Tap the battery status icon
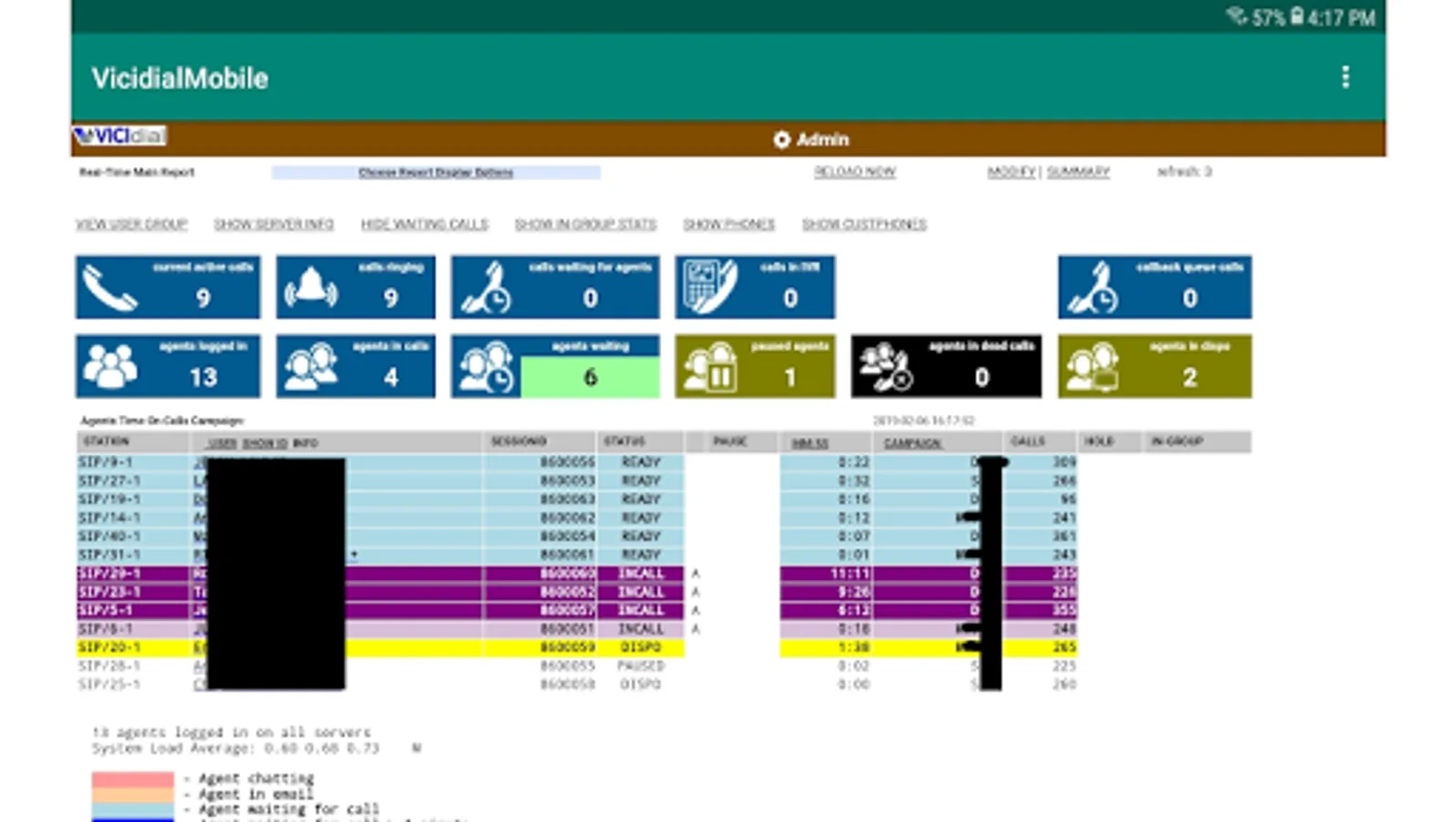The width and height of the screenshot is (1456, 822). point(1296,16)
